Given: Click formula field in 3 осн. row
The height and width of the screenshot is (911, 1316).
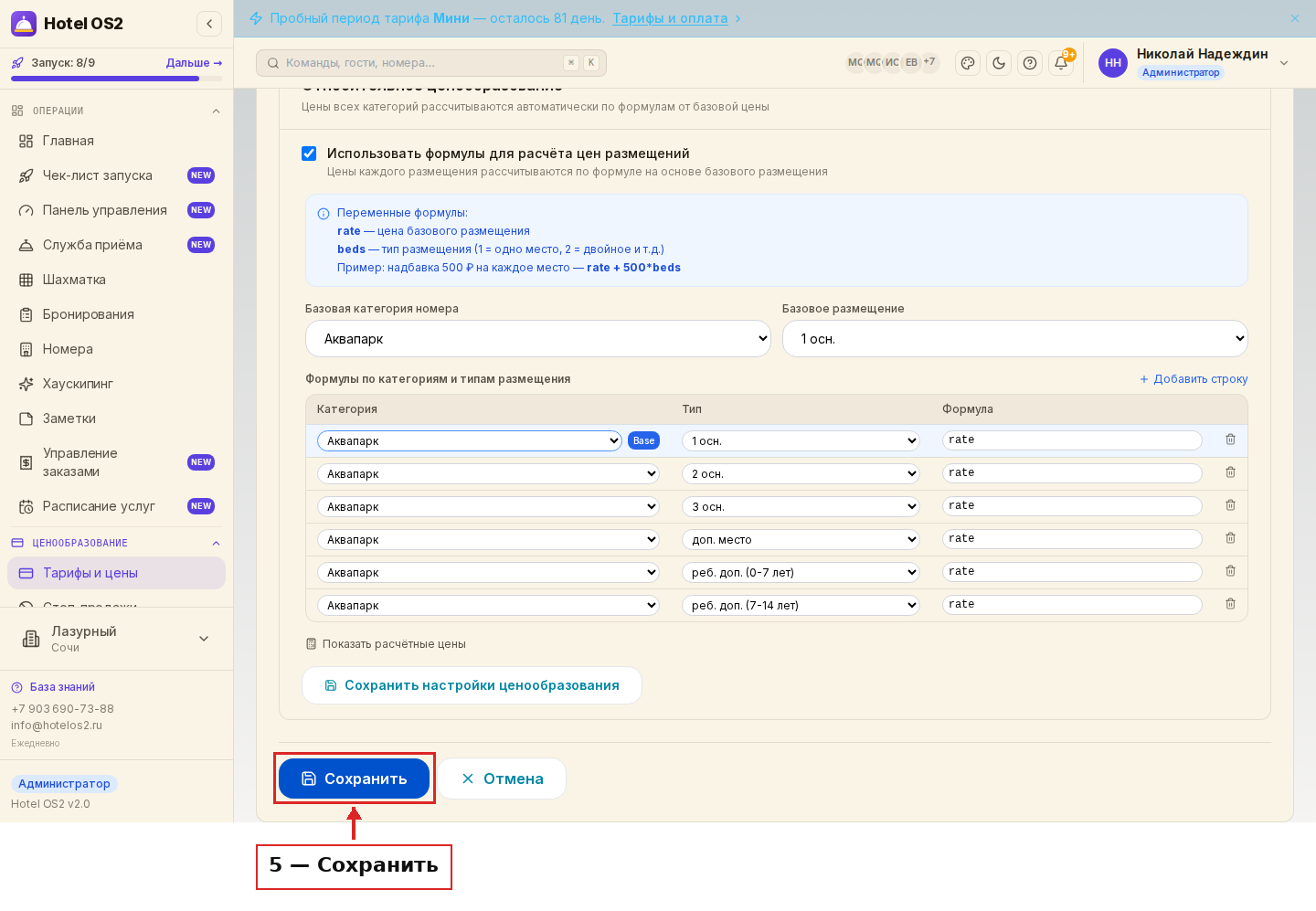Looking at the screenshot, I should click(1072, 506).
